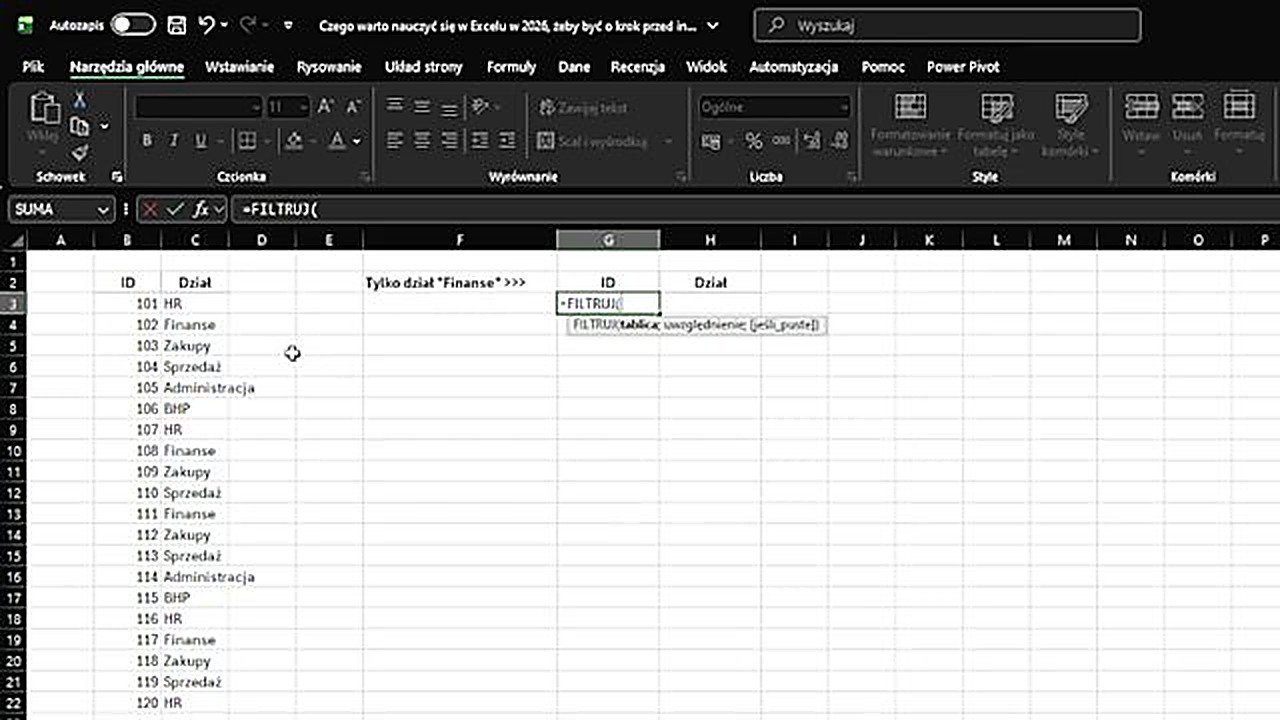This screenshot has height=720, width=1280.
Task: Click the fill color bucket swatch
Action: point(293,141)
